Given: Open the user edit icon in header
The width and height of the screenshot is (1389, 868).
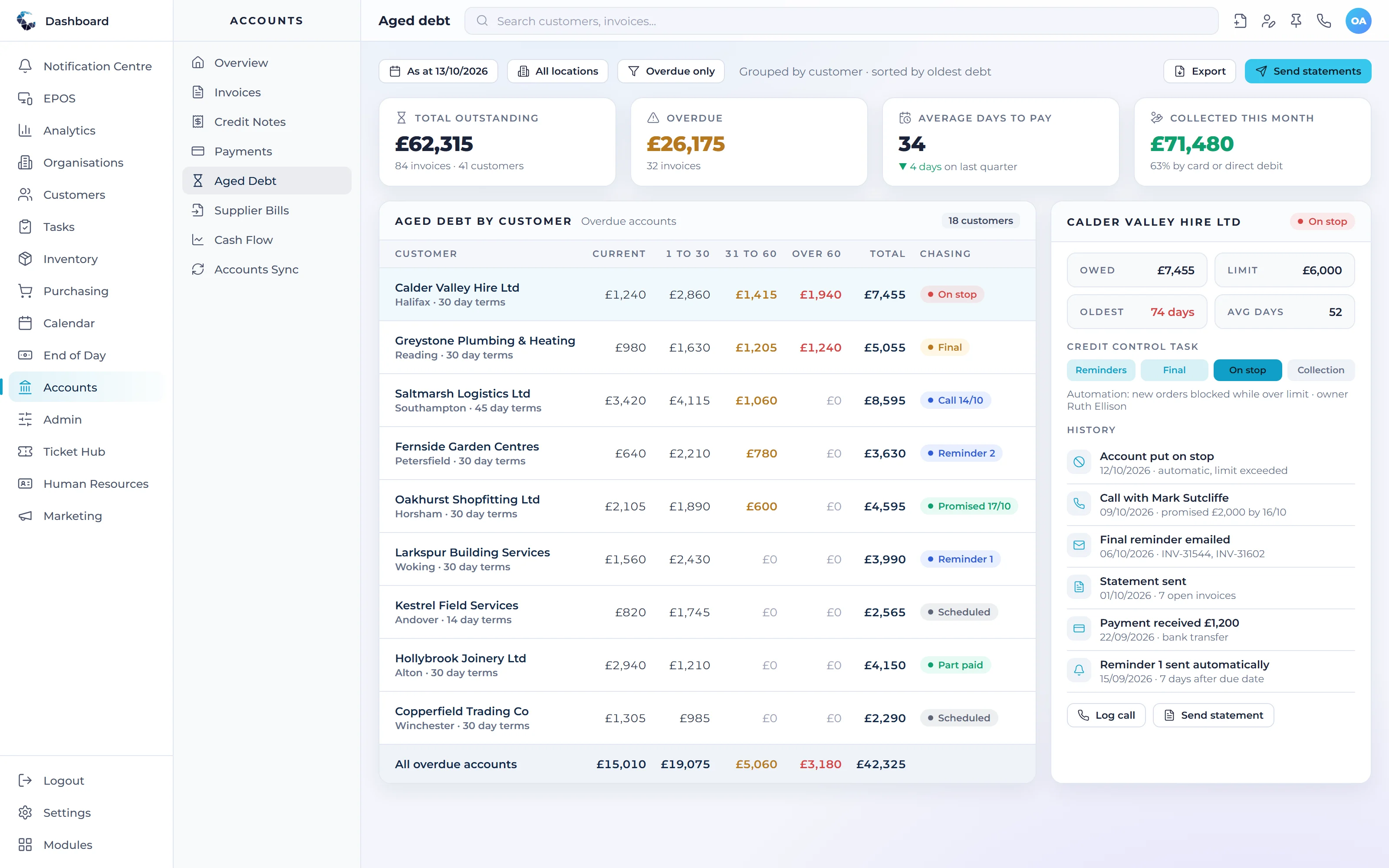Looking at the screenshot, I should [1268, 21].
